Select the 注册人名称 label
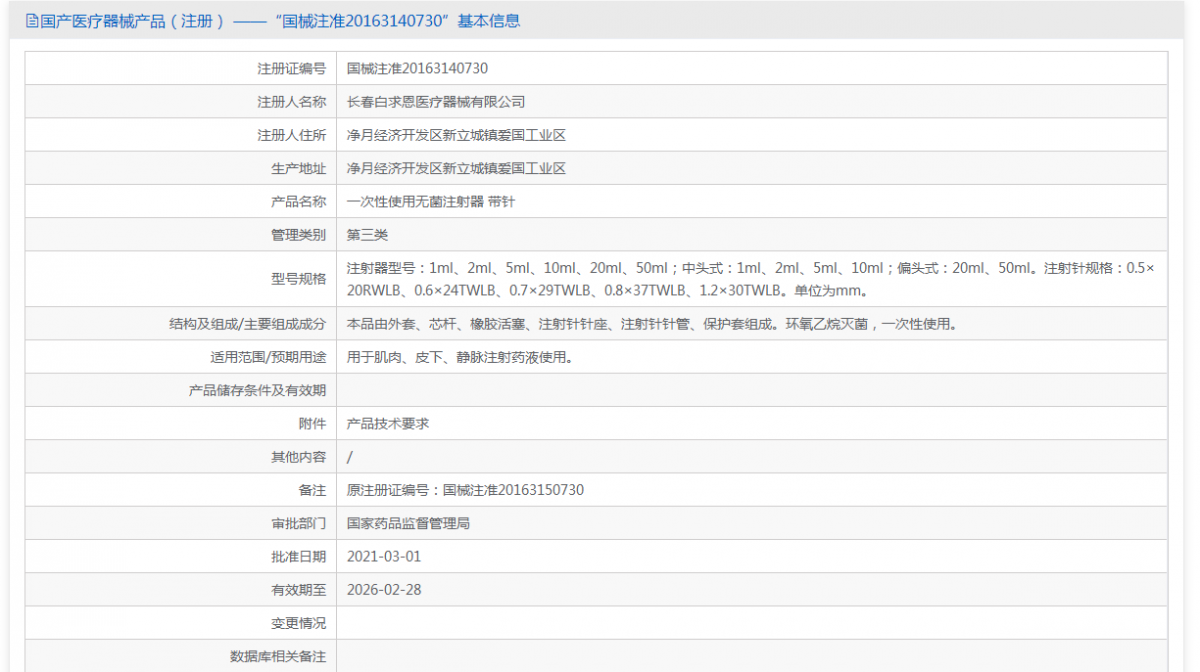Image resolution: width=1200 pixels, height=672 pixels. tap(292, 102)
